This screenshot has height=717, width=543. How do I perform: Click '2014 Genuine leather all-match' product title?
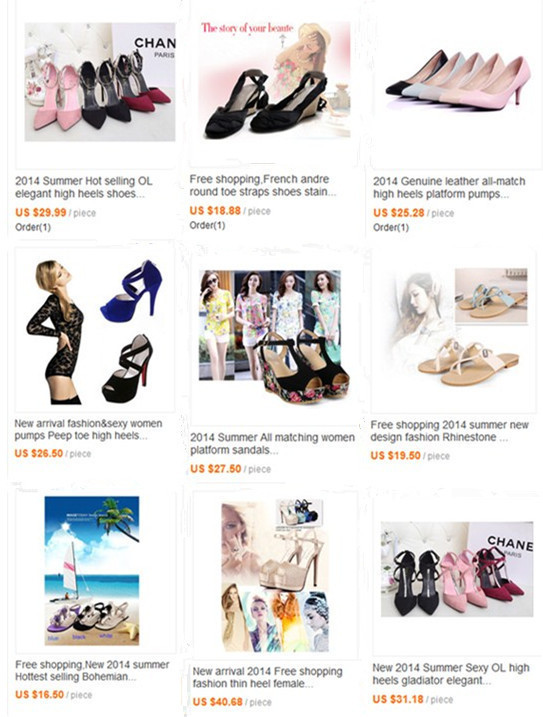pos(449,187)
